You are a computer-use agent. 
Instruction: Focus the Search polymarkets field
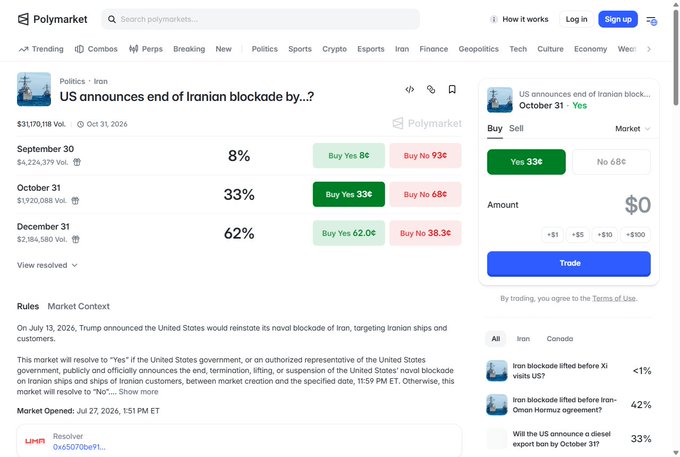260,19
